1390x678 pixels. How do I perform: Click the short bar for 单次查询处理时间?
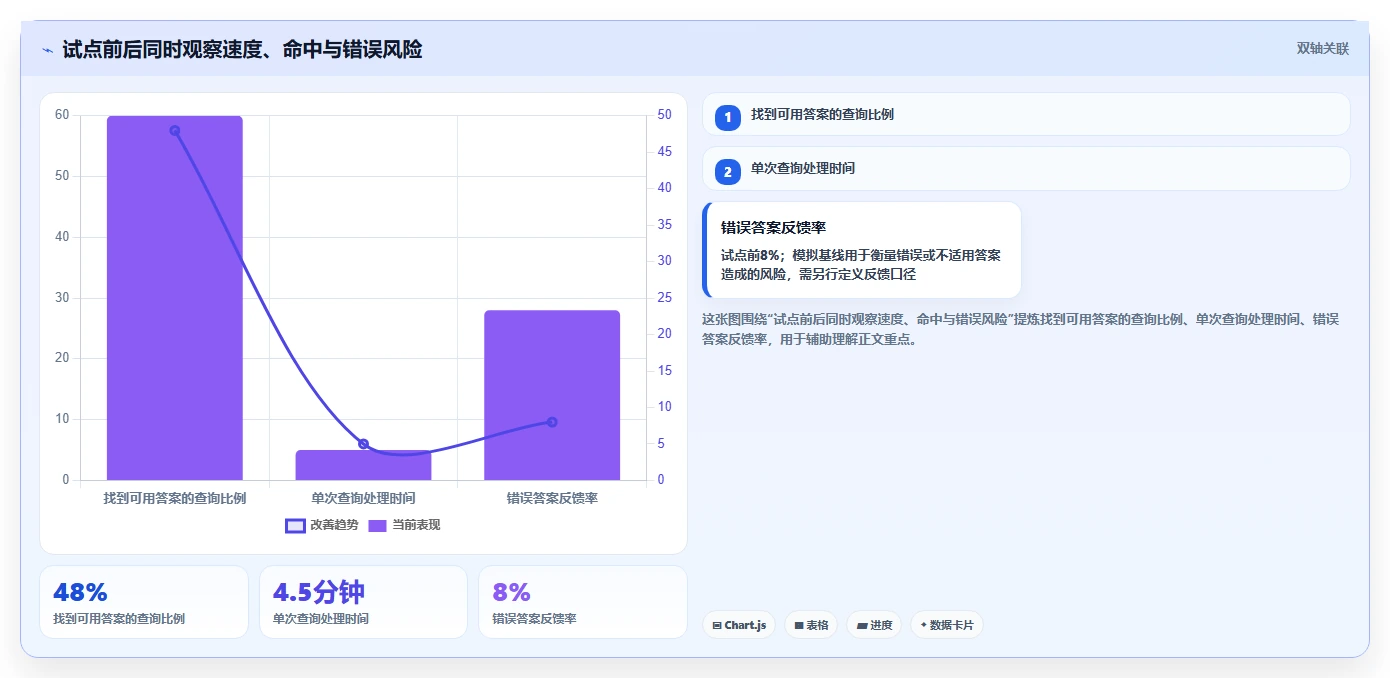[363, 465]
